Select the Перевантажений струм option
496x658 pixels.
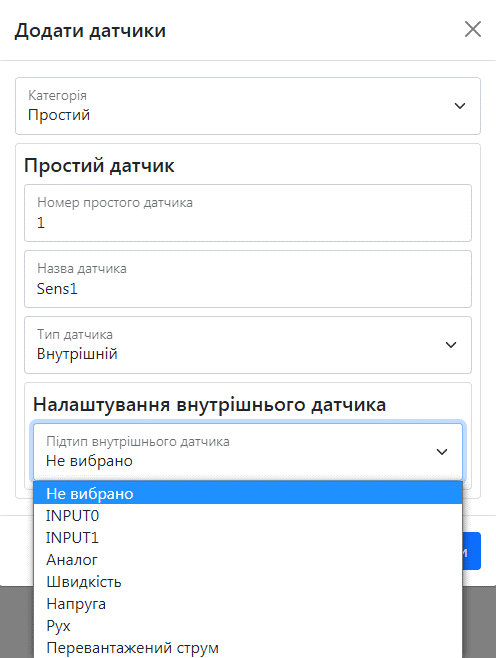[248, 648]
